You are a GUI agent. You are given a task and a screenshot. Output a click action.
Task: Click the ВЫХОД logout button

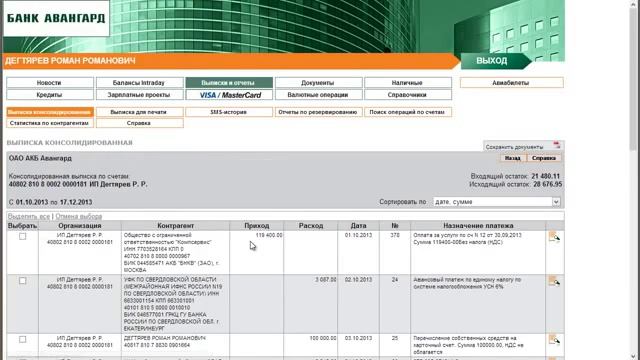[x=495, y=61]
